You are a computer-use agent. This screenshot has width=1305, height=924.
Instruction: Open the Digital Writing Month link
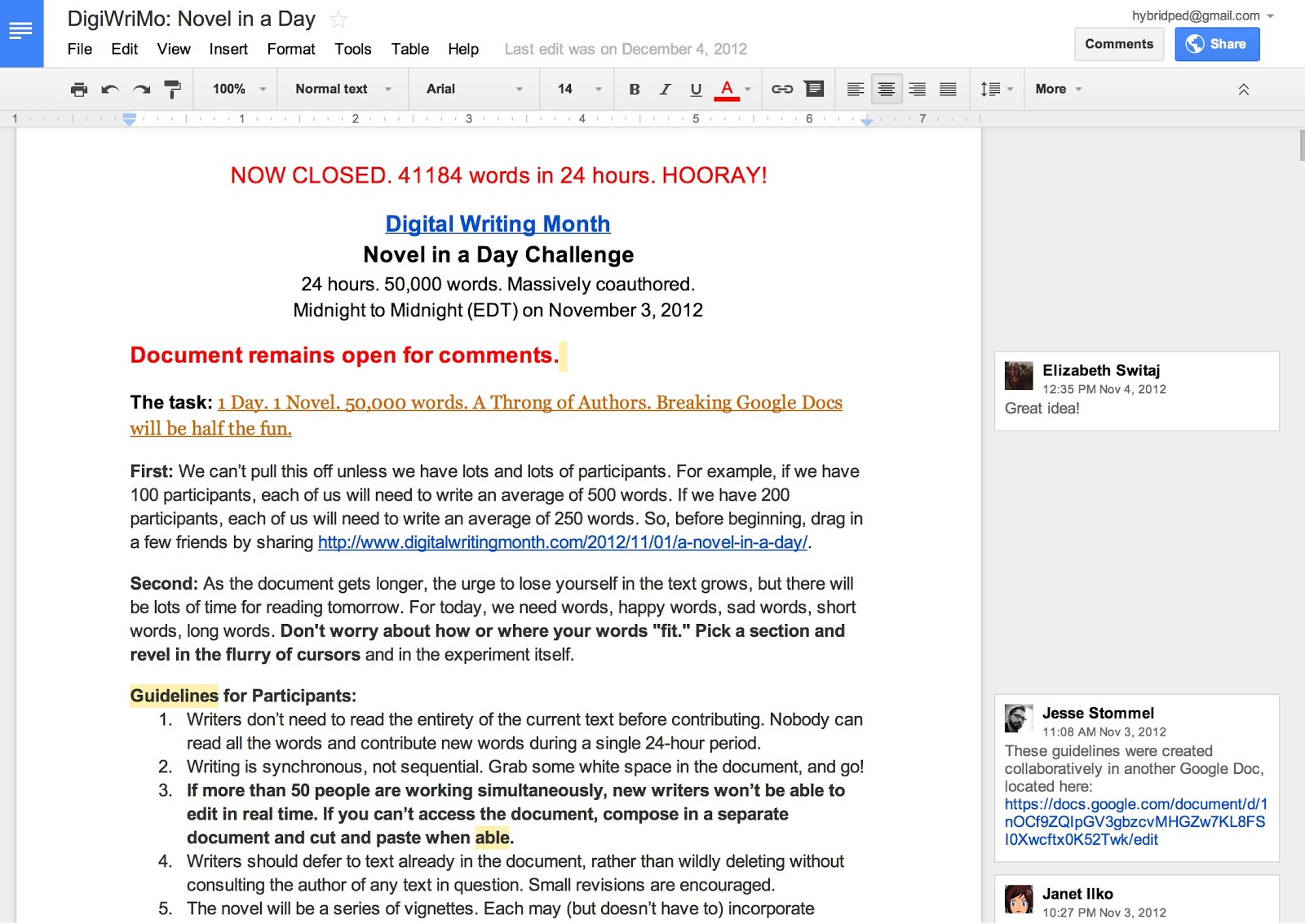[x=498, y=223]
